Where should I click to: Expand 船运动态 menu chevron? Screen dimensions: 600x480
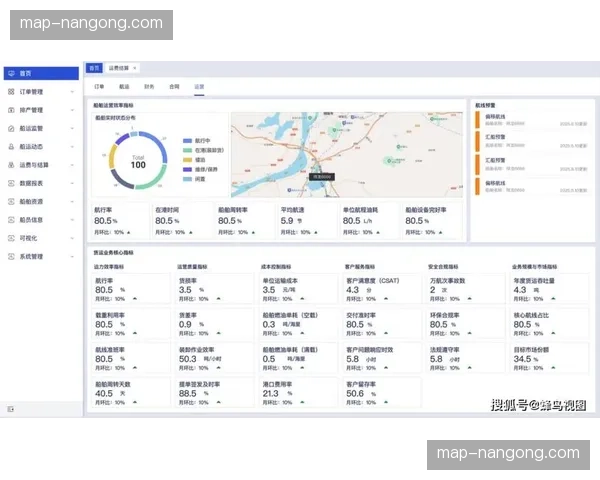[72, 147]
